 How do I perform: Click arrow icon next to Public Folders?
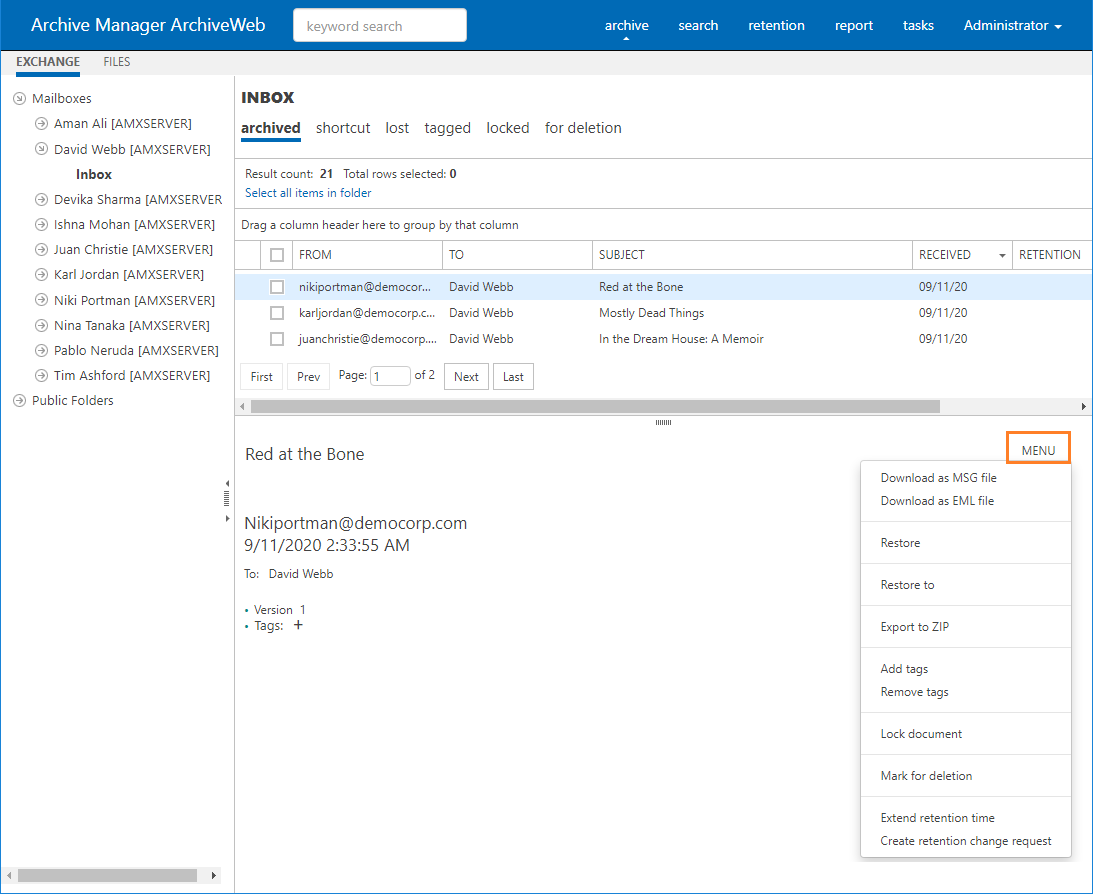tap(19, 401)
